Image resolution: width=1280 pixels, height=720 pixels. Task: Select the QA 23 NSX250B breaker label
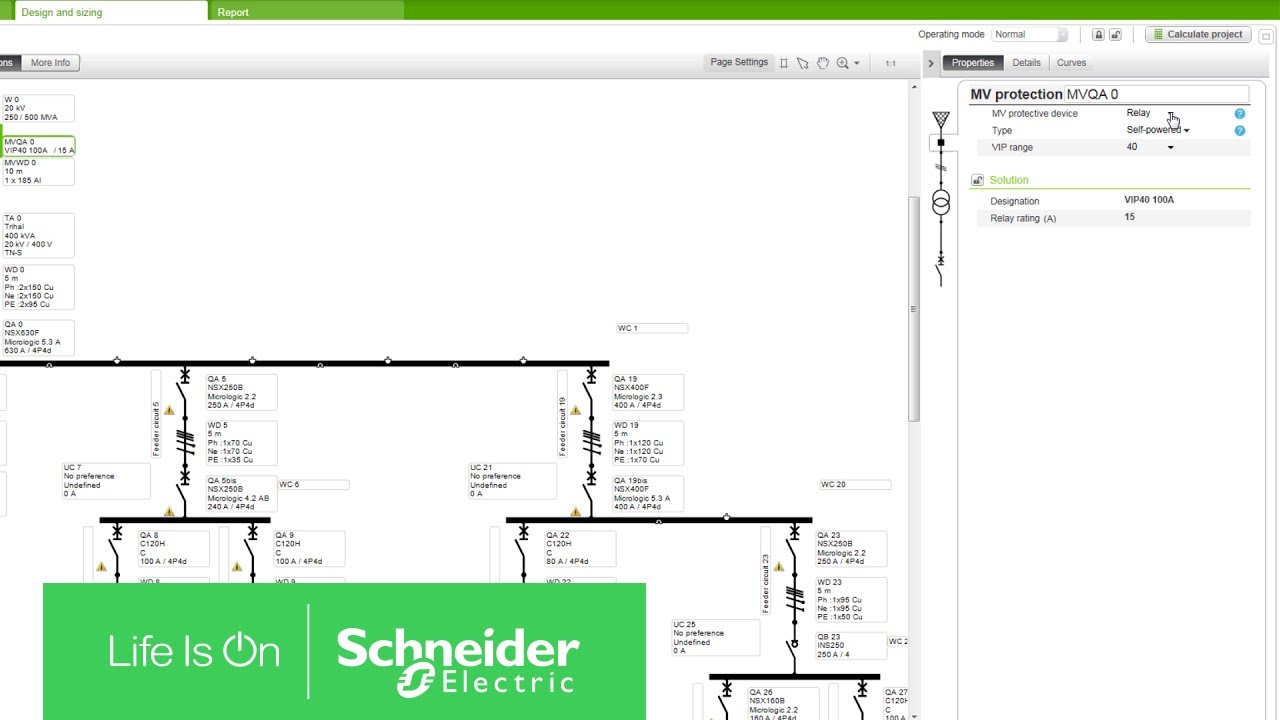click(x=851, y=549)
